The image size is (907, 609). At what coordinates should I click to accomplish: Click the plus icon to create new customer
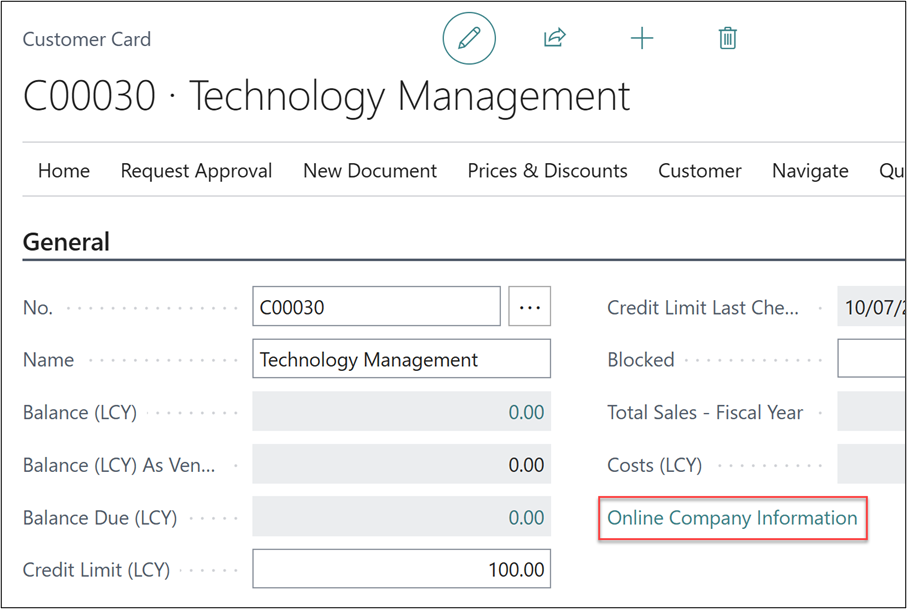pos(641,39)
